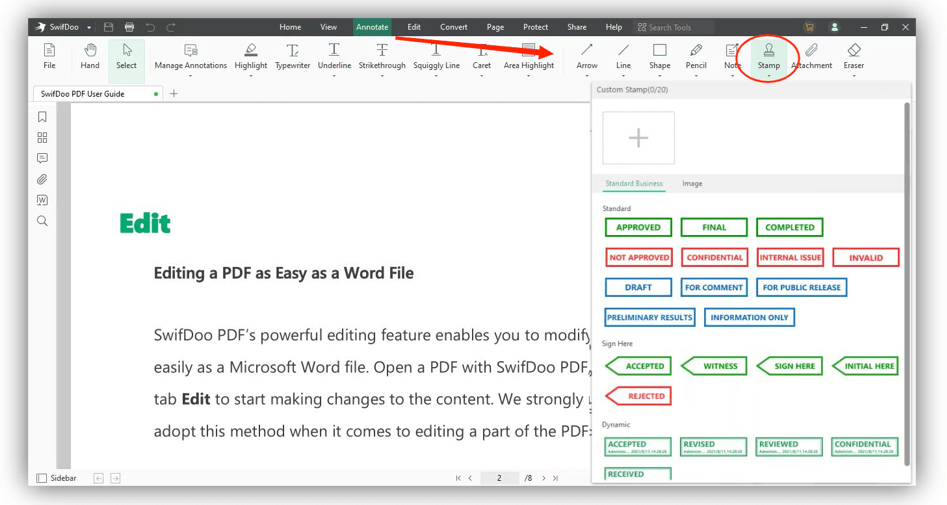The height and width of the screenshot is (505, 947).
Task: Select the Attachment tool
Action: click(812, 56)
